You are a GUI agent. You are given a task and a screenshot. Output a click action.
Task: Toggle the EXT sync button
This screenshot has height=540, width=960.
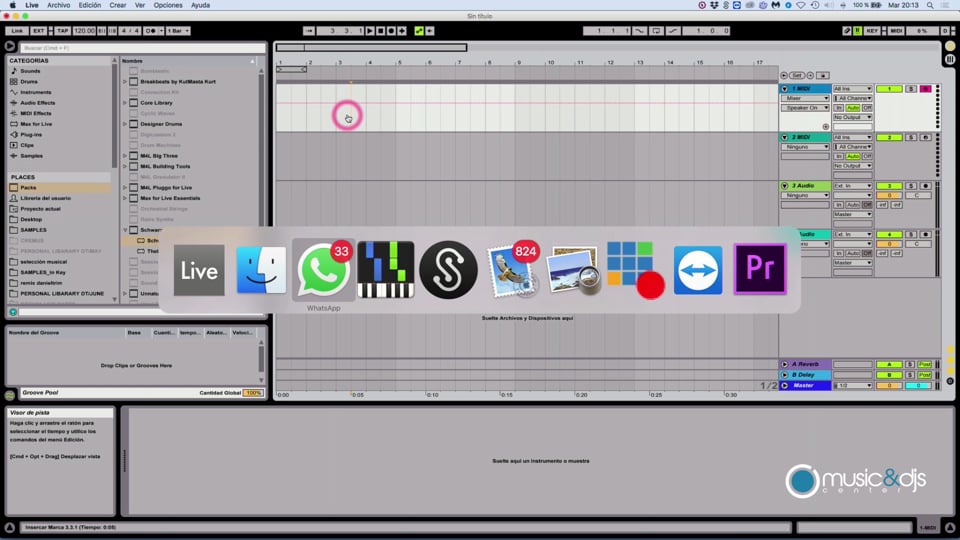click(x=39, y=31)
